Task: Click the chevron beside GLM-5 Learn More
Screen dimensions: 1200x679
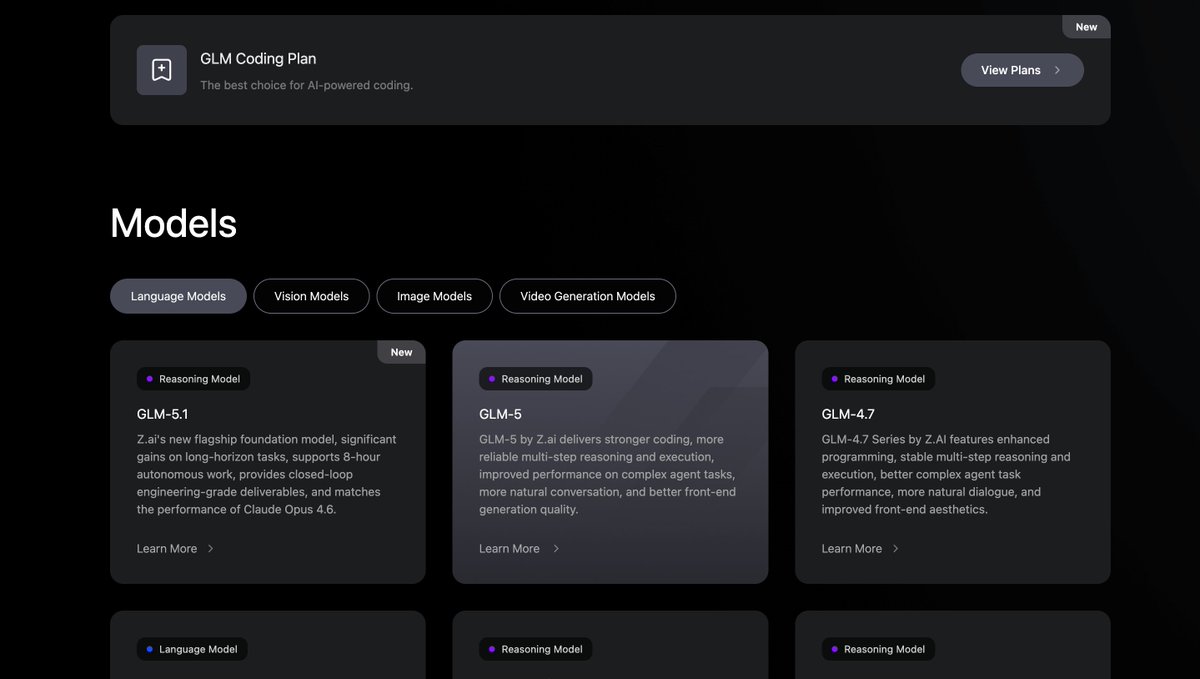Action: click(556, 549)
